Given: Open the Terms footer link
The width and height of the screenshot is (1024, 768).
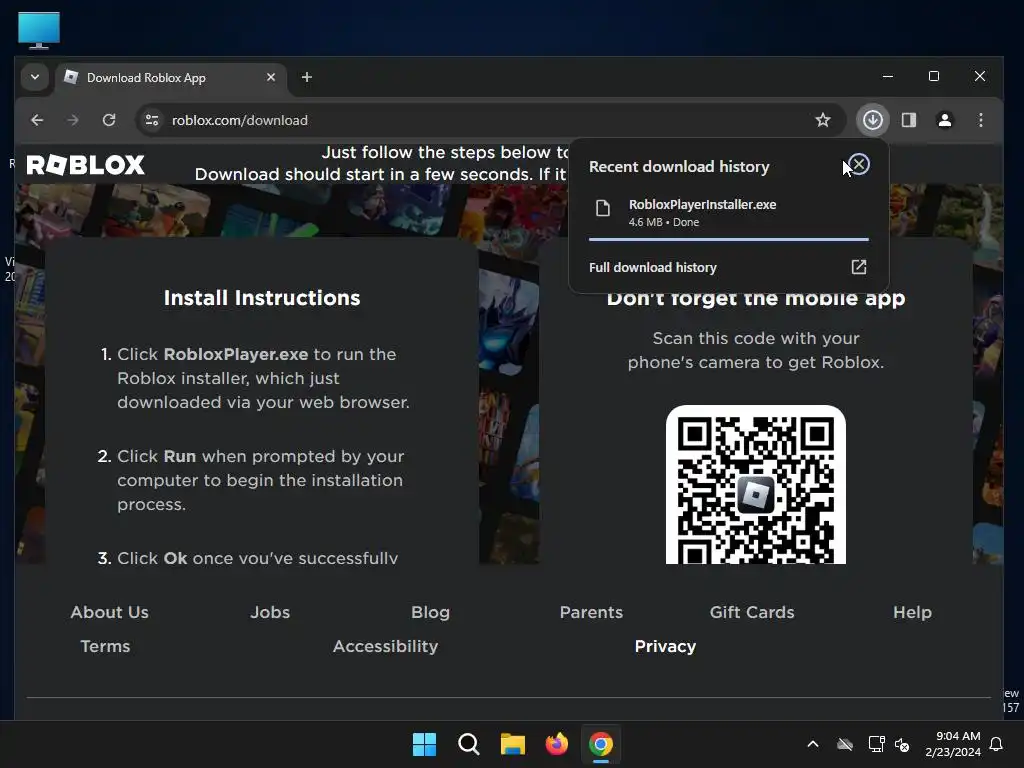Looking at the screenshot, I should tap(105, 647).
